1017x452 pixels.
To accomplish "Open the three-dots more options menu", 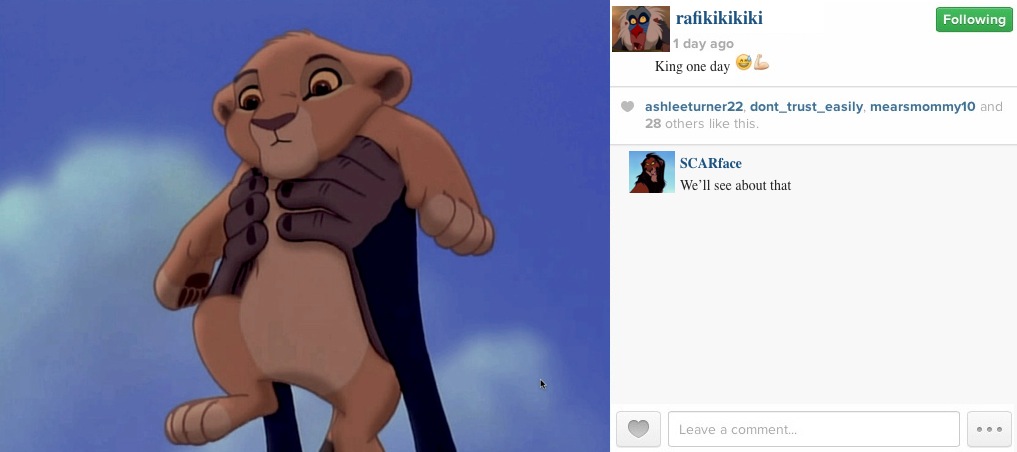I will click(x=989, y=429).
